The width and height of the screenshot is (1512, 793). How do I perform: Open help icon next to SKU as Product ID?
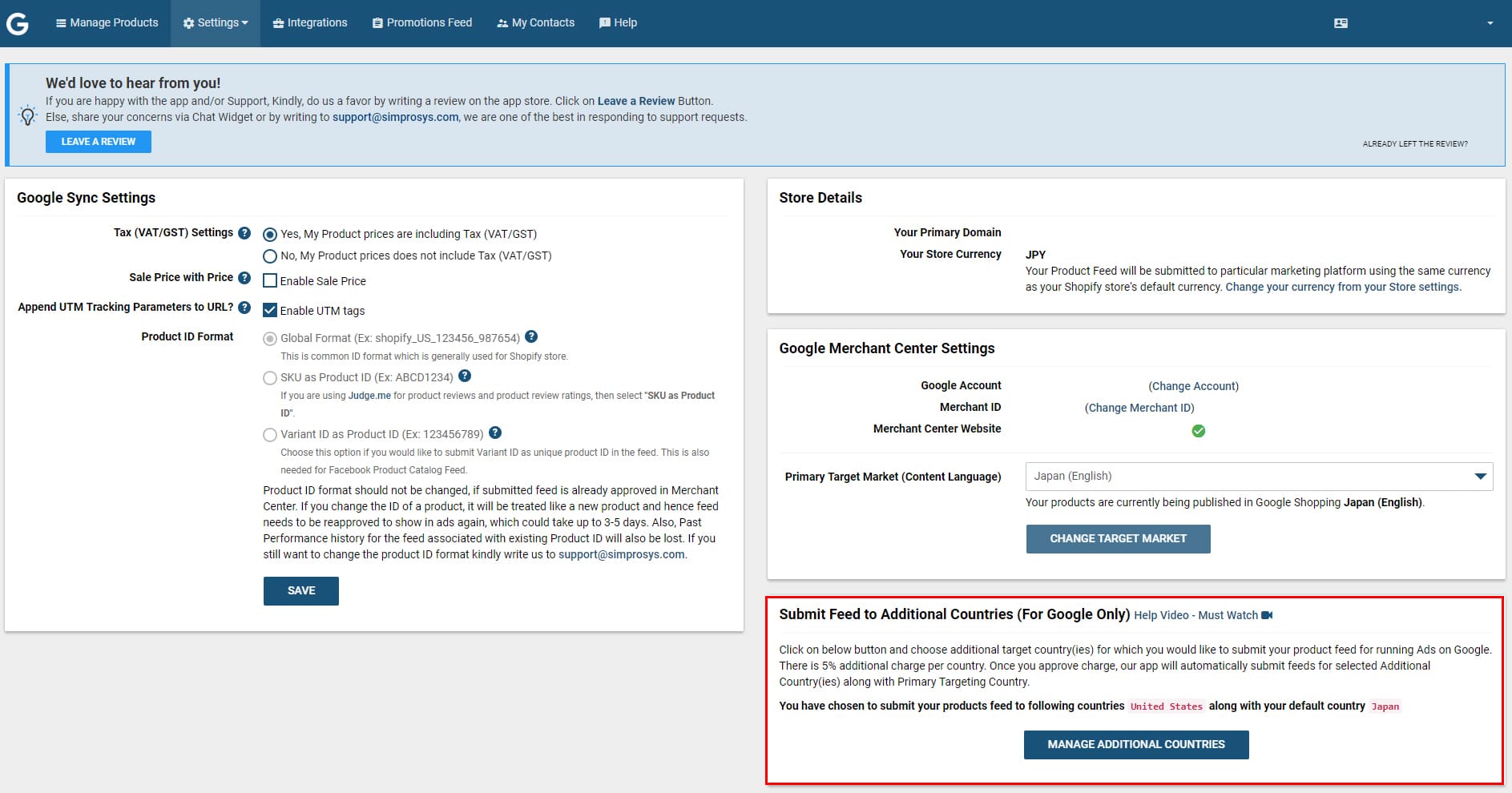pyautogui.click(x=465, y=376)
